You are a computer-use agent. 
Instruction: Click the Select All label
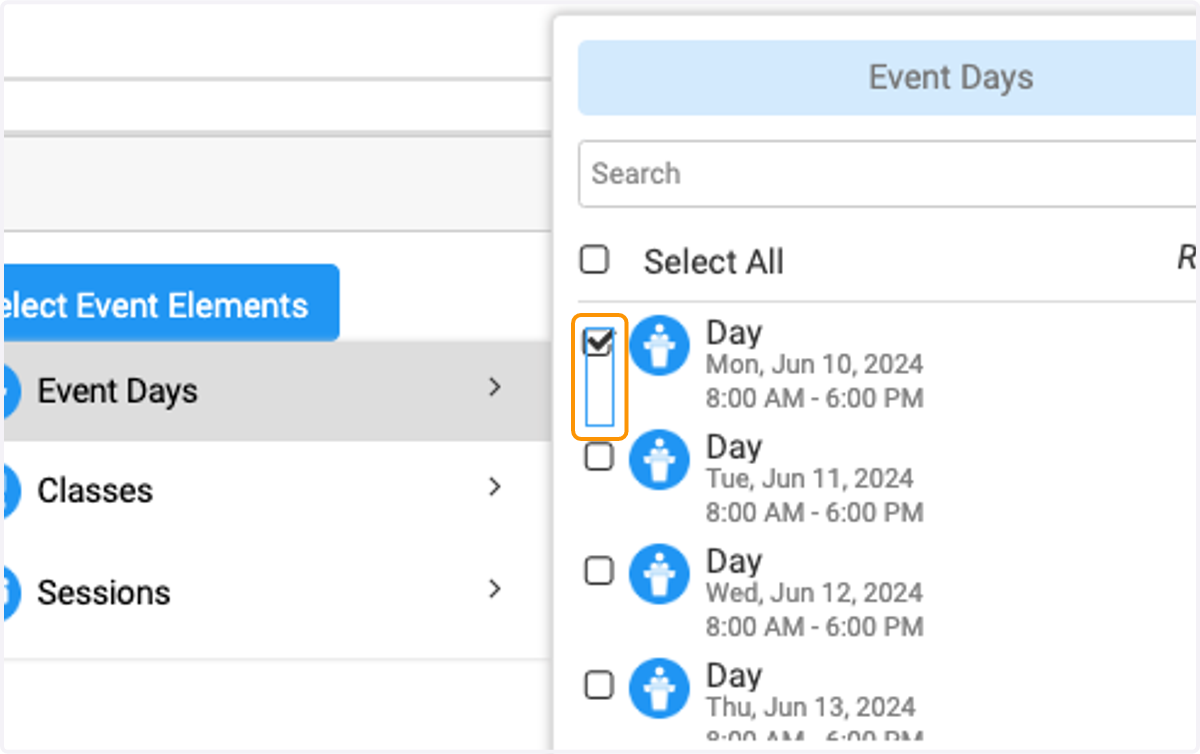click(x=714, y=262)
